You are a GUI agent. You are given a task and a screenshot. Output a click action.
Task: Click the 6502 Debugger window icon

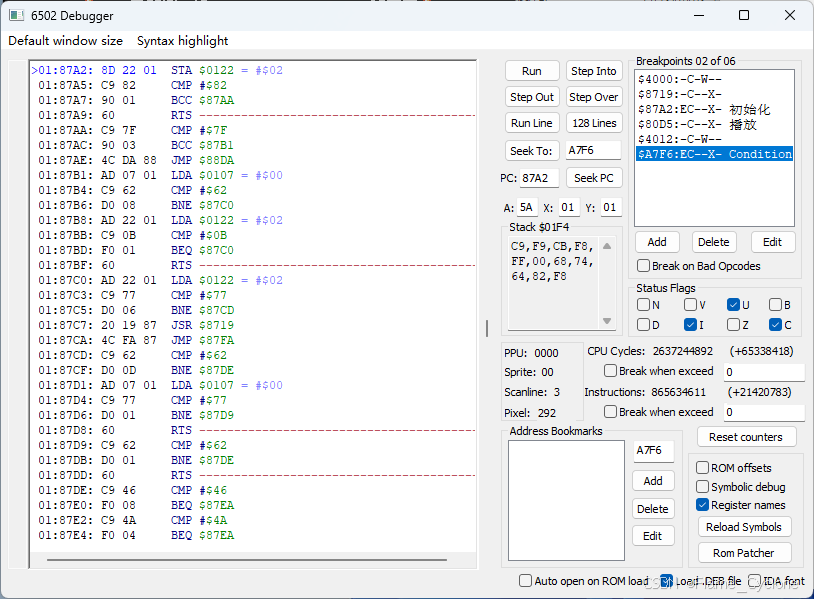[x=16, y=16]
